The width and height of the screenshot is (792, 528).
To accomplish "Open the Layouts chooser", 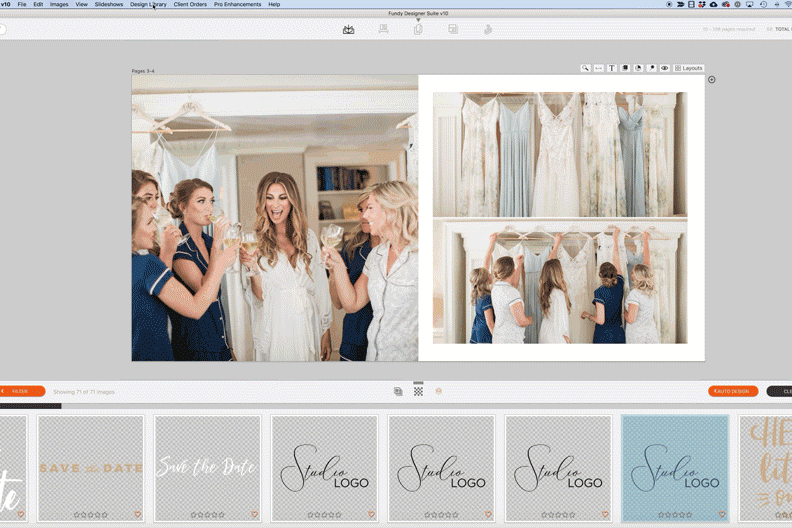I will point(688,68).
